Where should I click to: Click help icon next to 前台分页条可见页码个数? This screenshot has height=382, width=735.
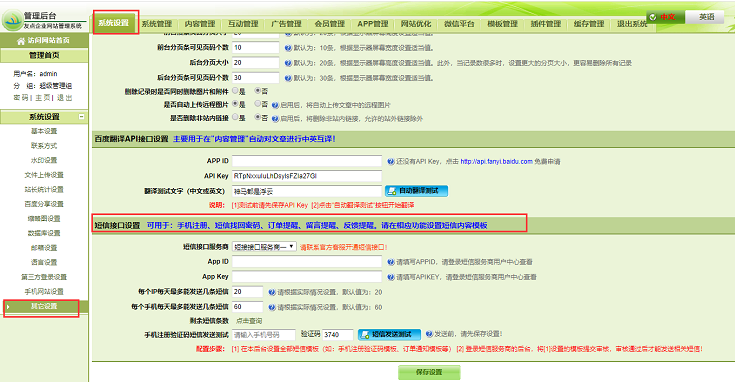coord(288,48)
